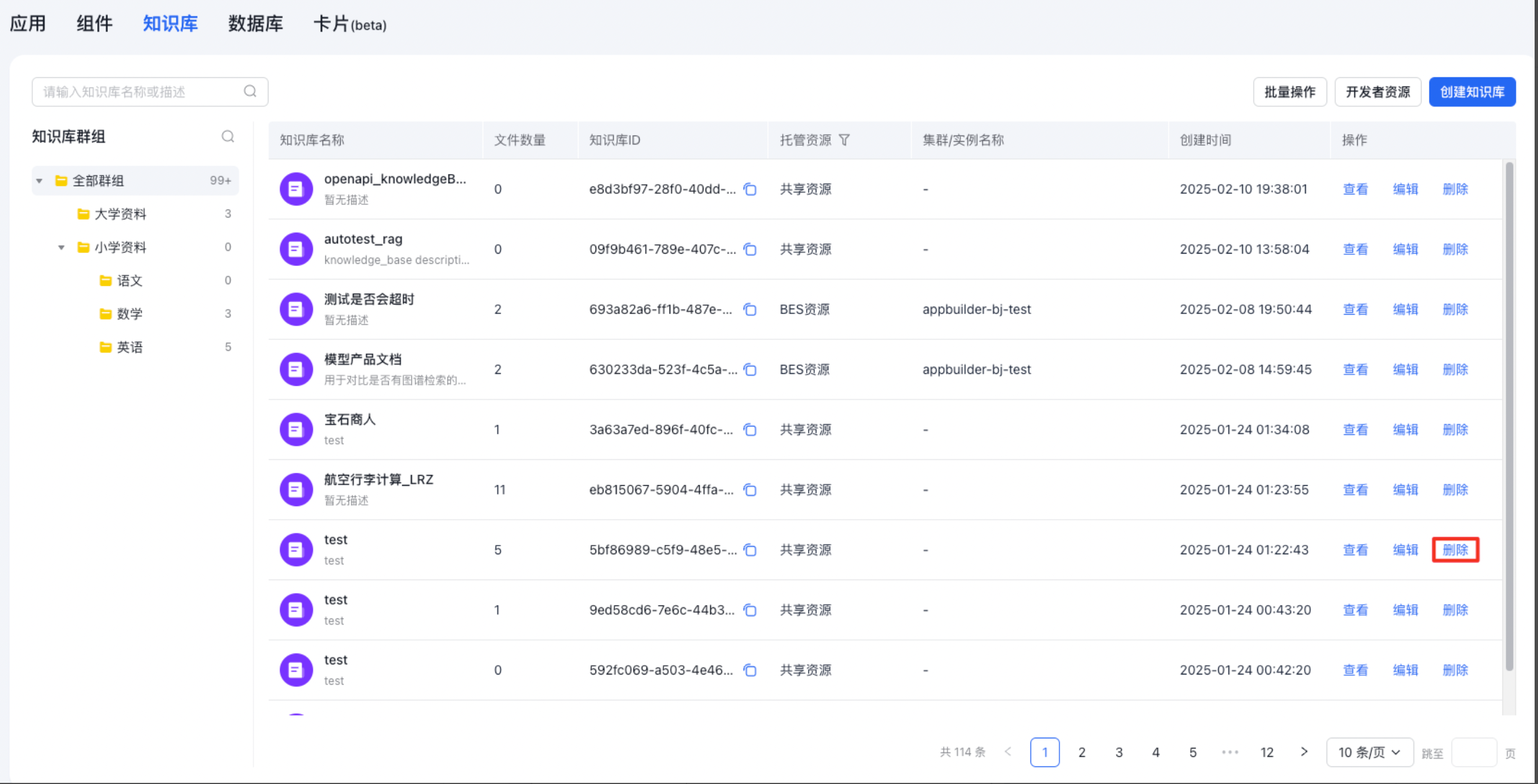Image resolution: width=1538 pixels, height=784 pixels.
Task: Collapse the 全部群组 tree node
Action: point(40,181)
